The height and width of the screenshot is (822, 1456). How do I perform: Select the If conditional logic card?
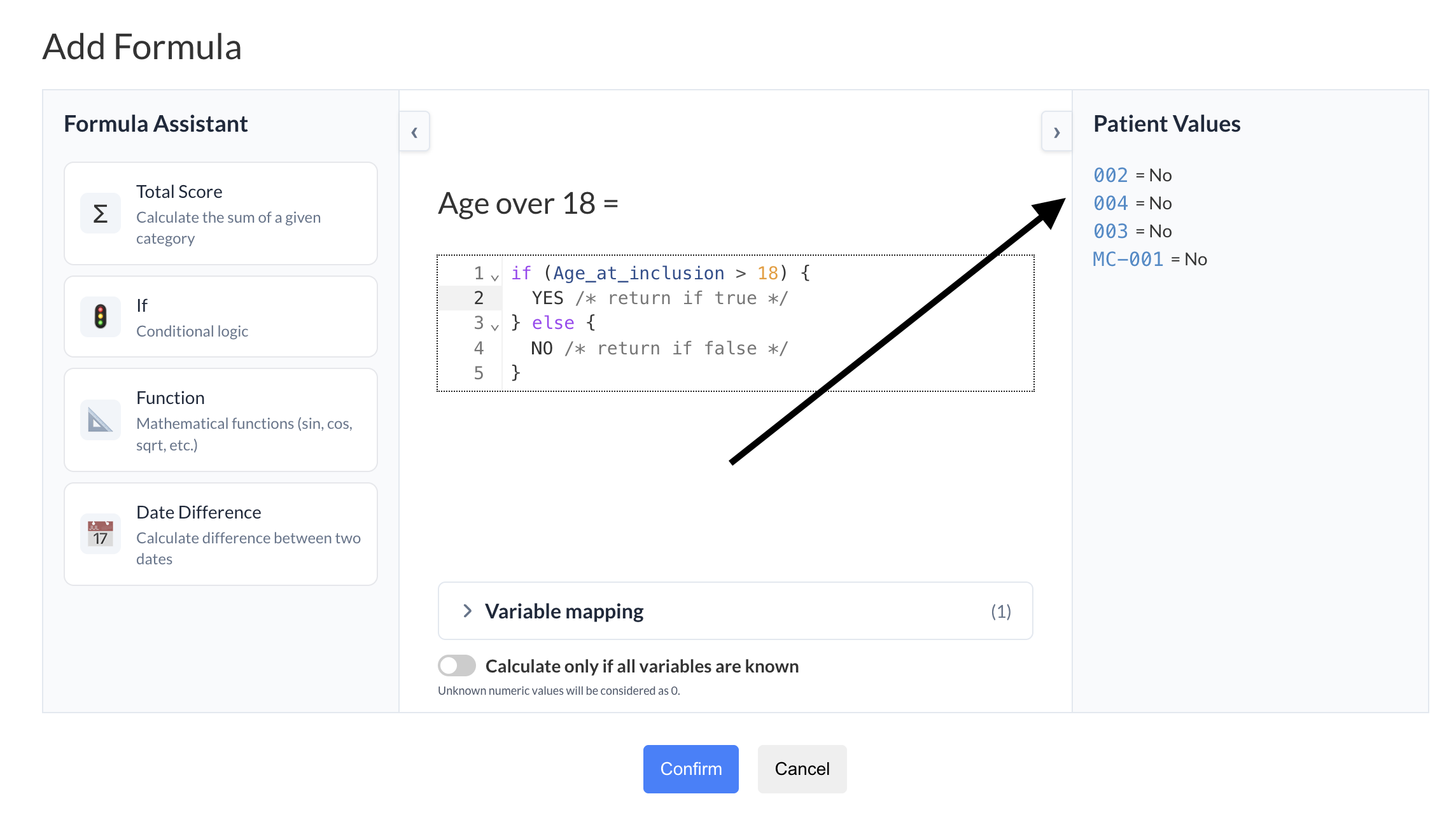point(221,317)
